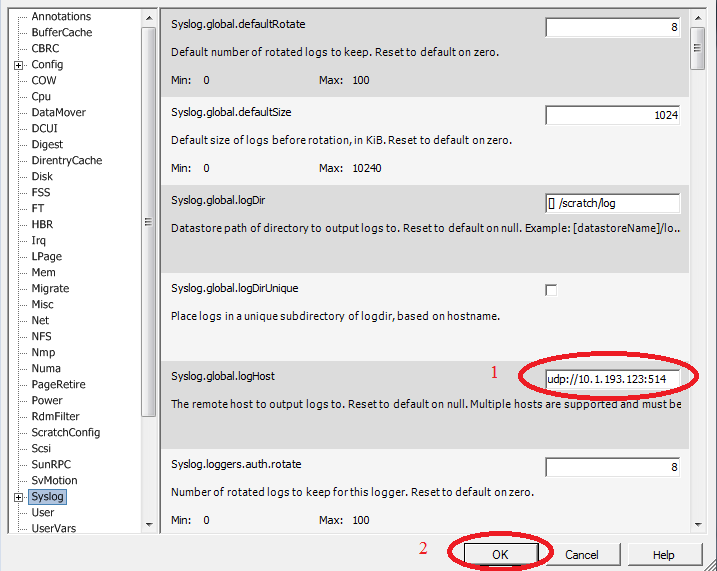Screen dimensions: 717x571
Task: Select FT in the settings tree
Action: click(38, 208)
